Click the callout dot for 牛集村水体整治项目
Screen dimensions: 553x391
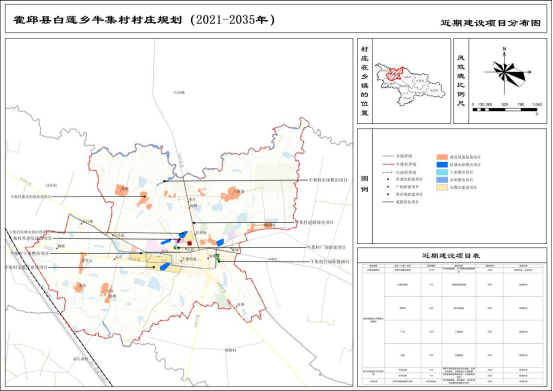[164, 181]
